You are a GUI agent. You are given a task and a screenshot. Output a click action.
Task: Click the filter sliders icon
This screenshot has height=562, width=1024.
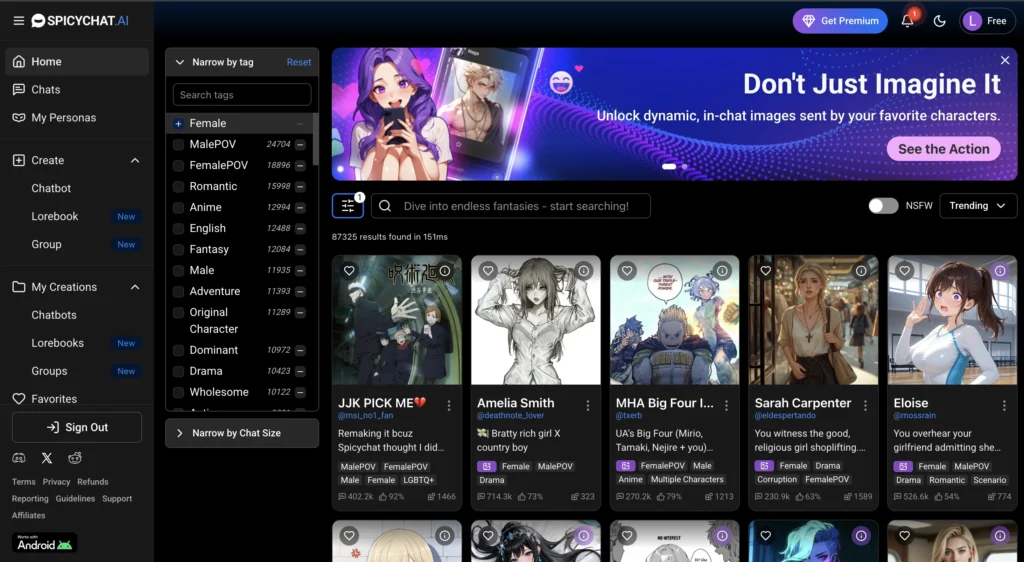pyautogui.click(x=347, y=206)
